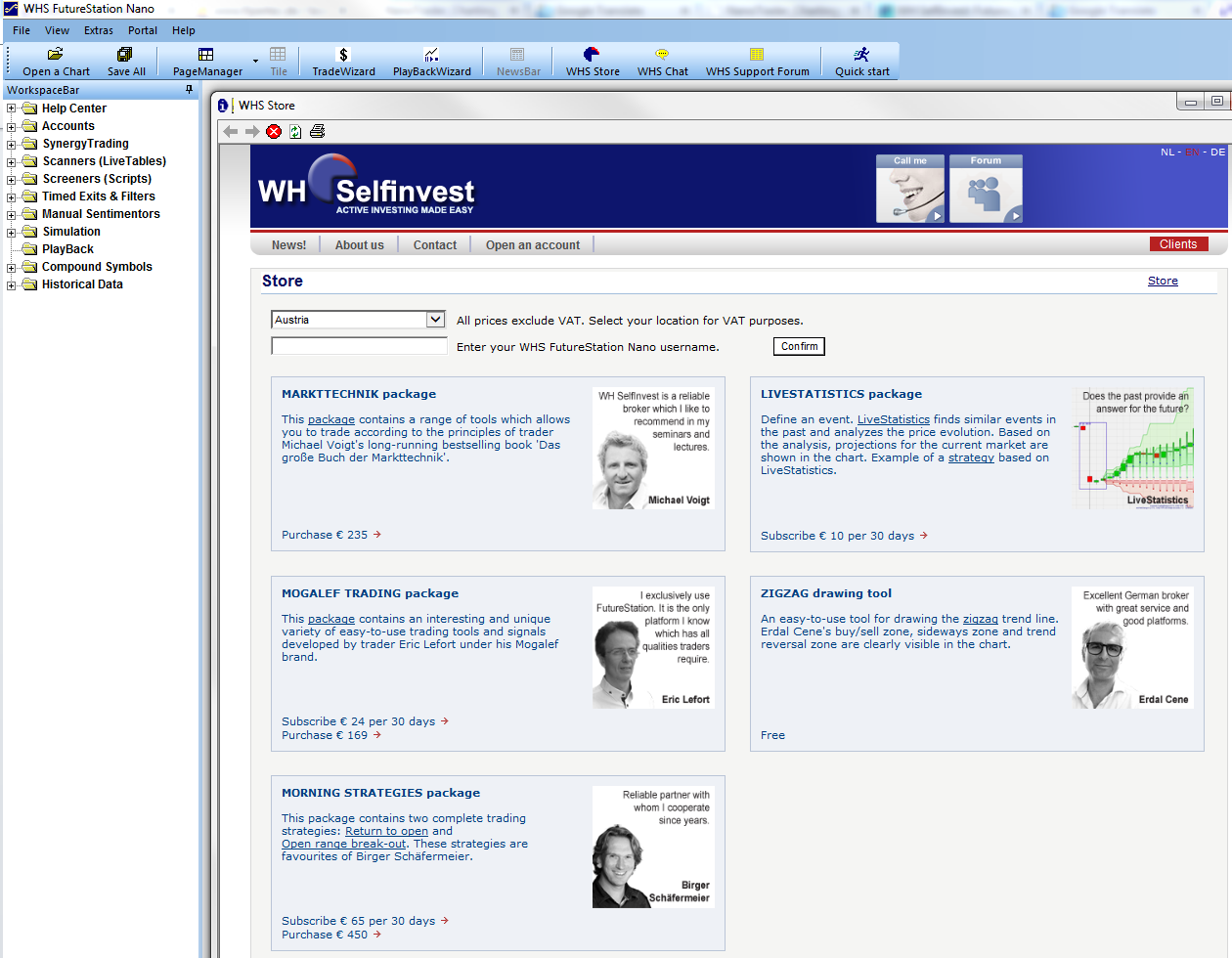Viewport: 1232px width, 958px height.
Task: Print the store page with printer icon
Action: [317, 132]
